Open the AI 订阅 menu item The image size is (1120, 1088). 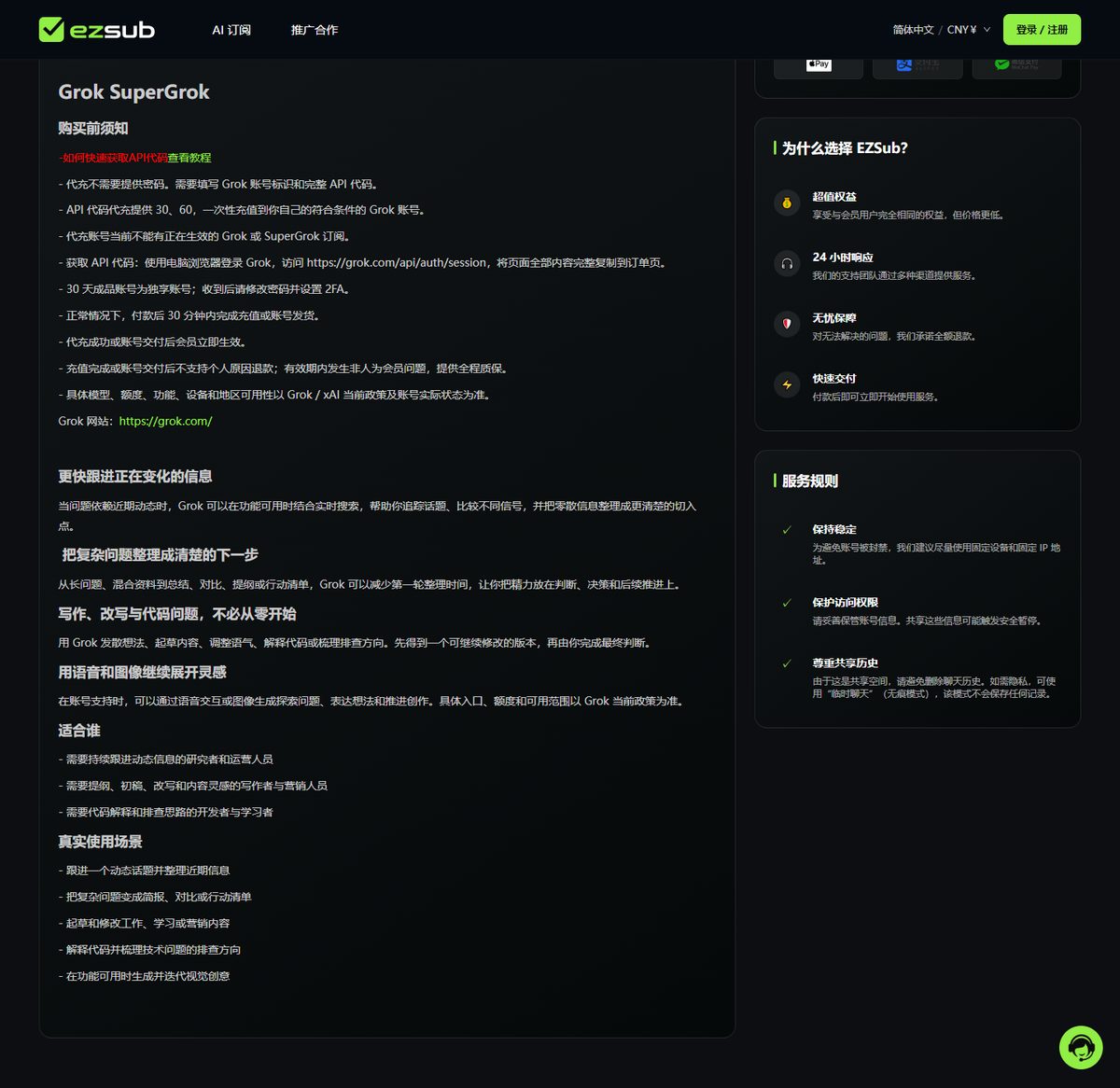(231, 30)
